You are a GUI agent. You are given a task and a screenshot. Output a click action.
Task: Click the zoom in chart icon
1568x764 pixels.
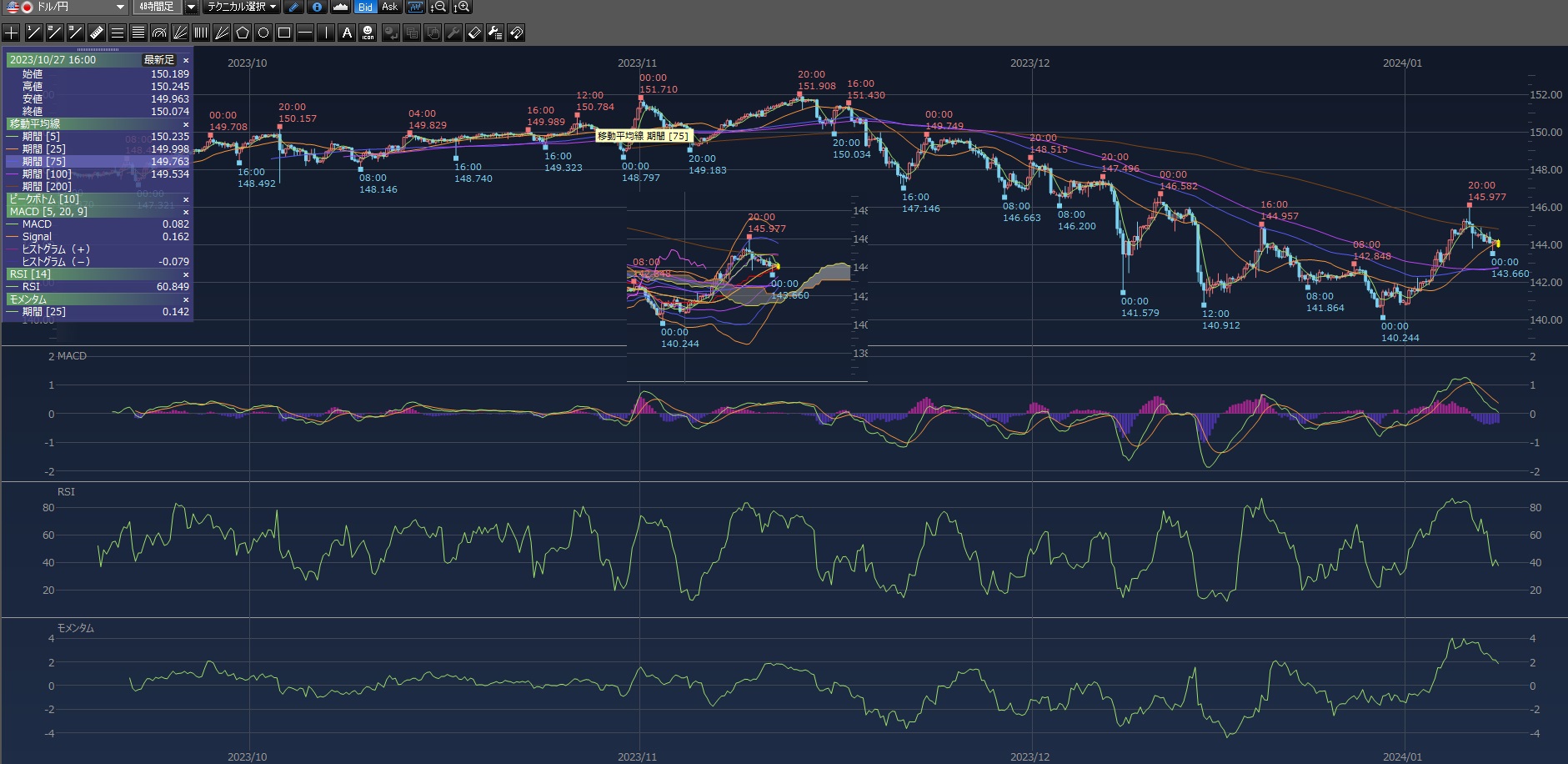tap(462, 7)
